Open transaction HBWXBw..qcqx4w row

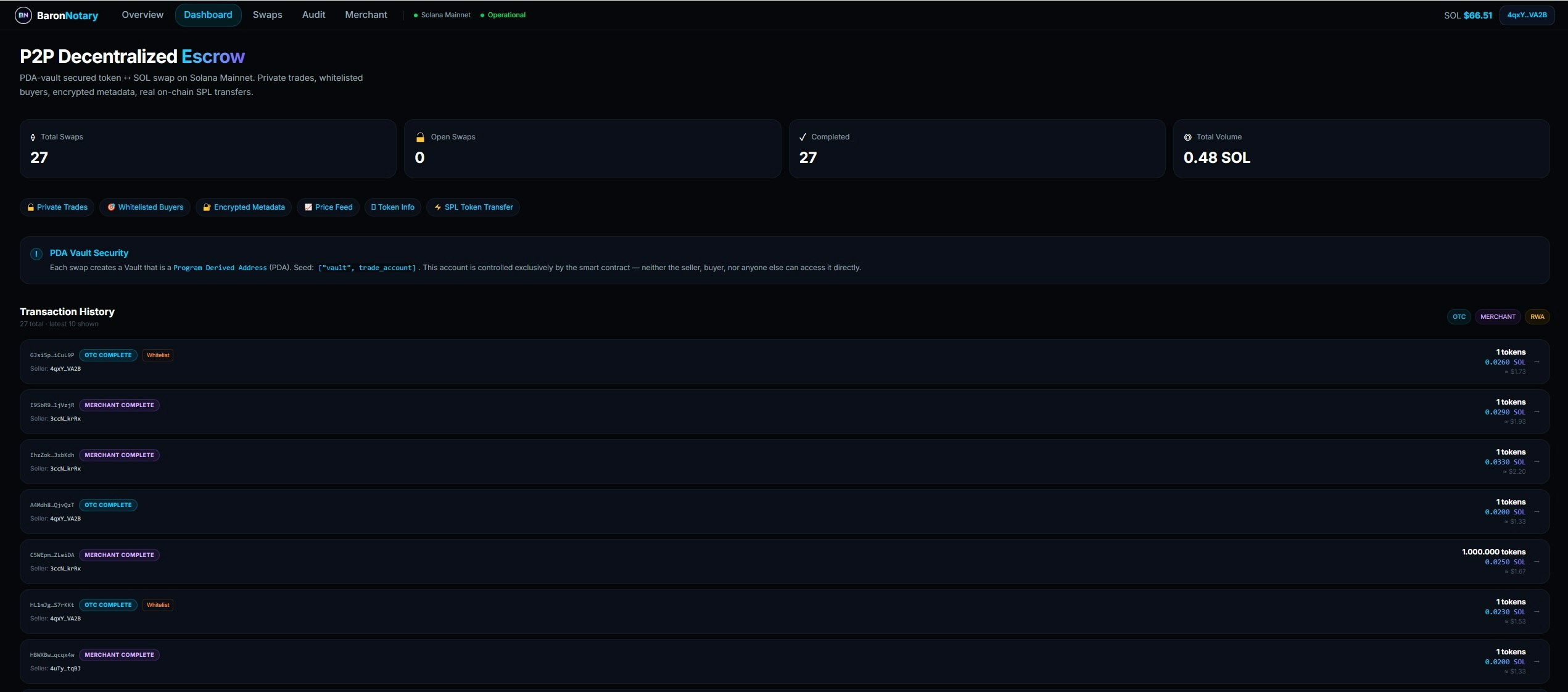(x=785, y=662)
